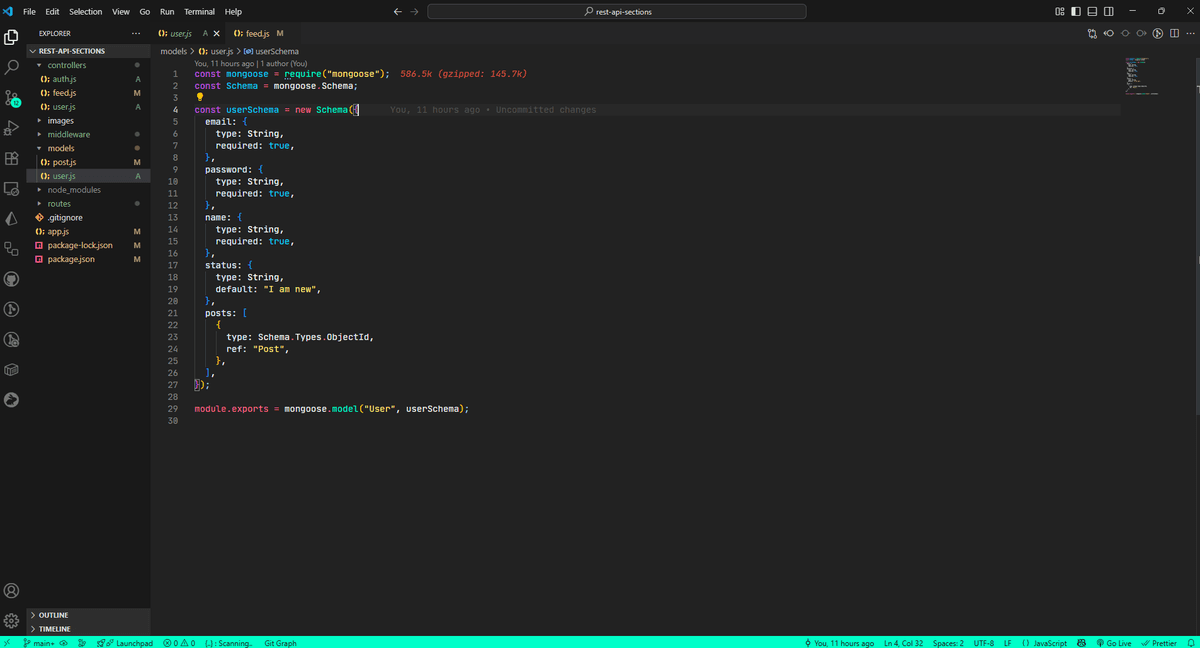Click the rest-api-sections command center search box
The image size is (1200, 648).
pos(616,12)
